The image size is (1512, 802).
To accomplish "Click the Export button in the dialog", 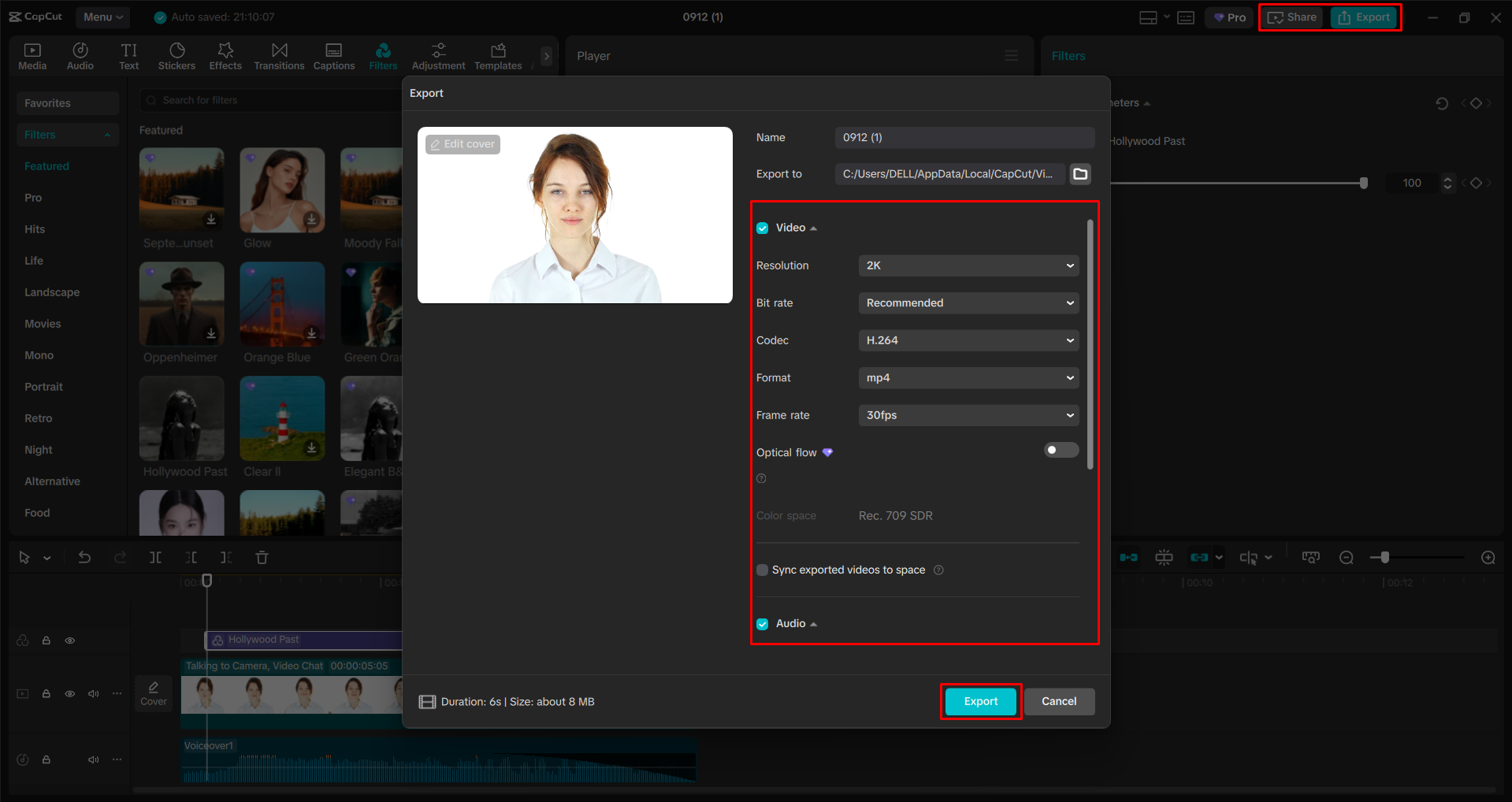I will click(x=979, y=701).
